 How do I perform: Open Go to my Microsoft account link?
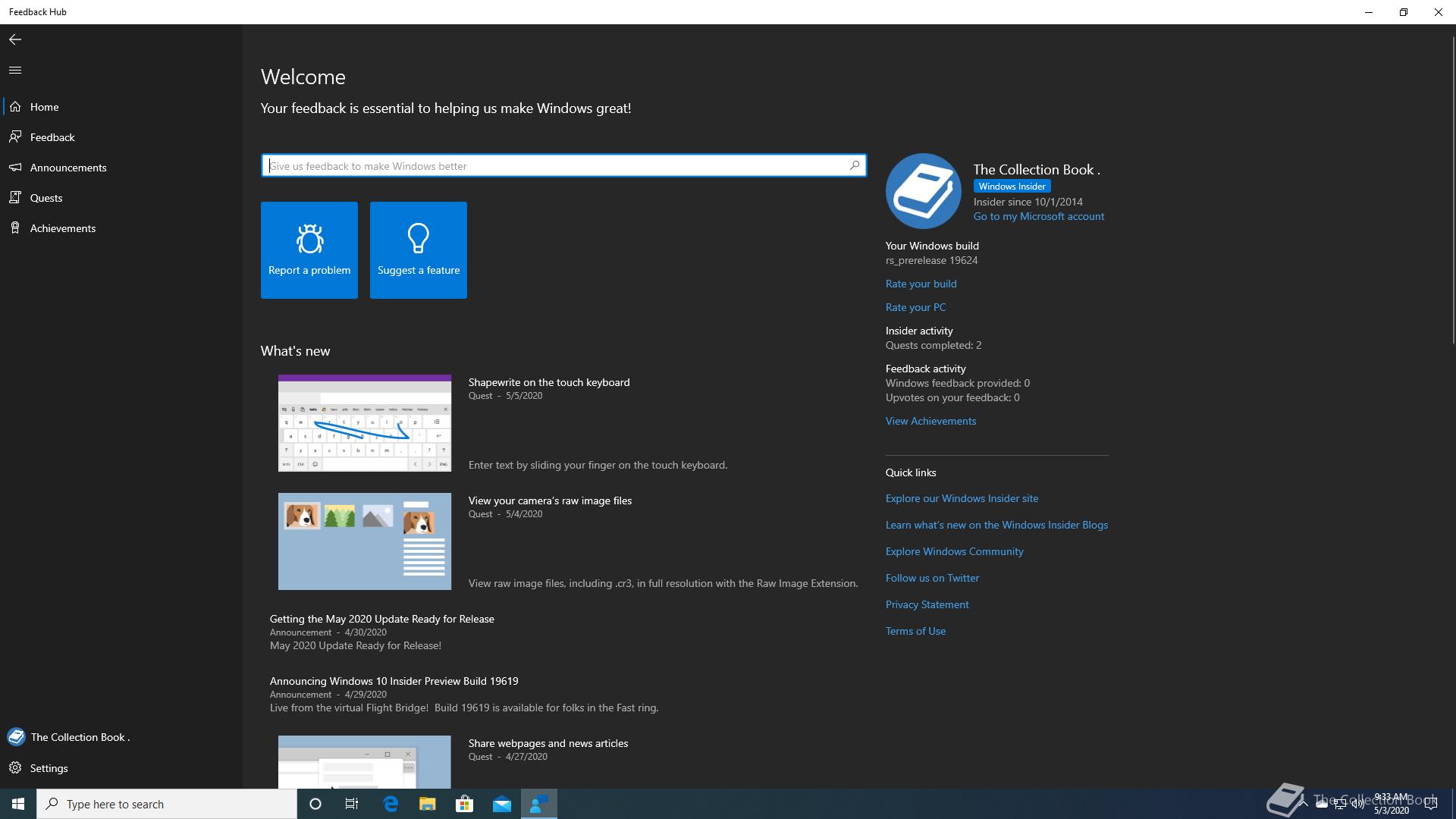(1039, 216)
